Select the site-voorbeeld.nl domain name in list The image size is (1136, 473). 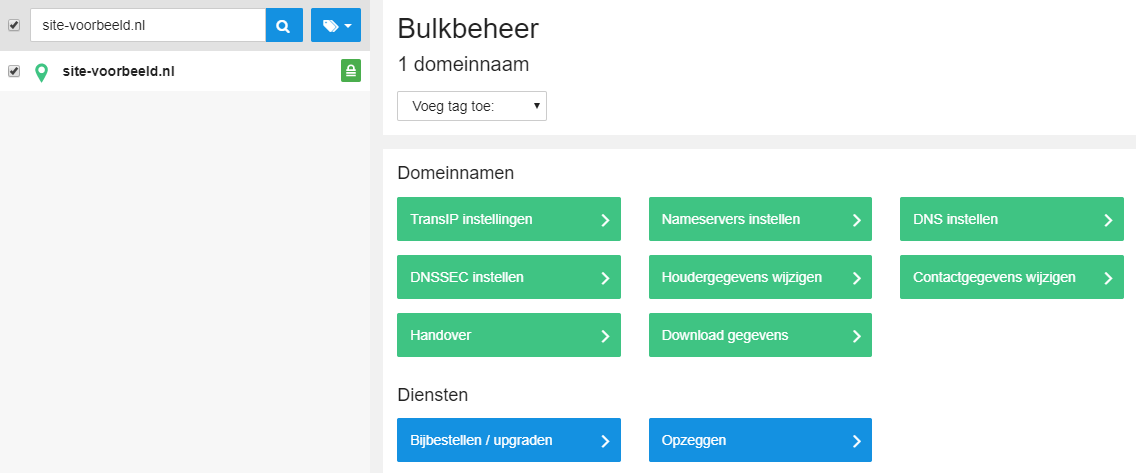pos(119,72)
